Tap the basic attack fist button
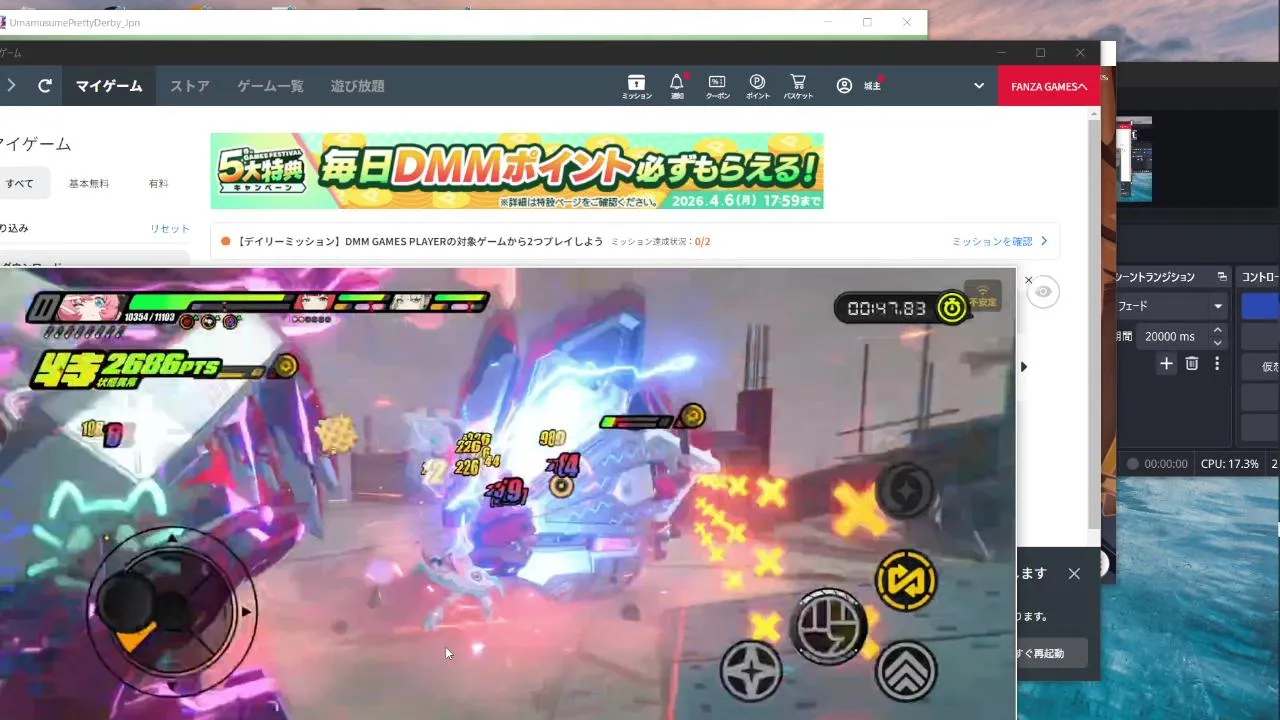Image resolution: width=1280 pixels, height=720 pixels. 829,625
